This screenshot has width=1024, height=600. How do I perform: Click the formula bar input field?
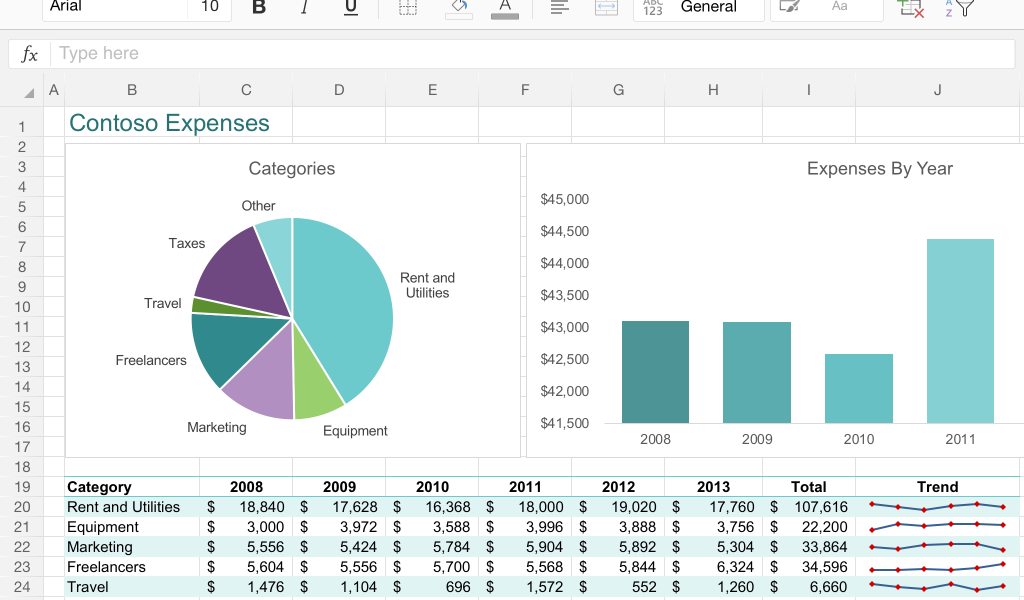coord(530,54)
